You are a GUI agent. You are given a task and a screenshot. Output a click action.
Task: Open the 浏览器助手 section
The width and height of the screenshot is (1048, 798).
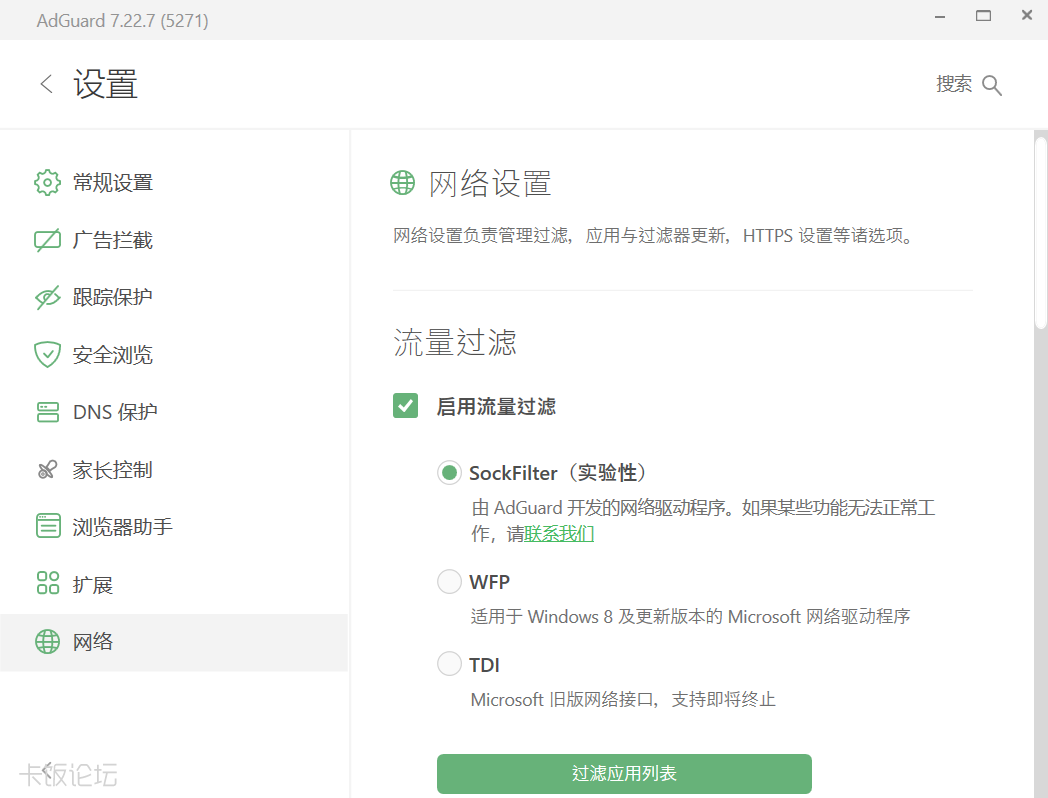click(x=174, y=527)
